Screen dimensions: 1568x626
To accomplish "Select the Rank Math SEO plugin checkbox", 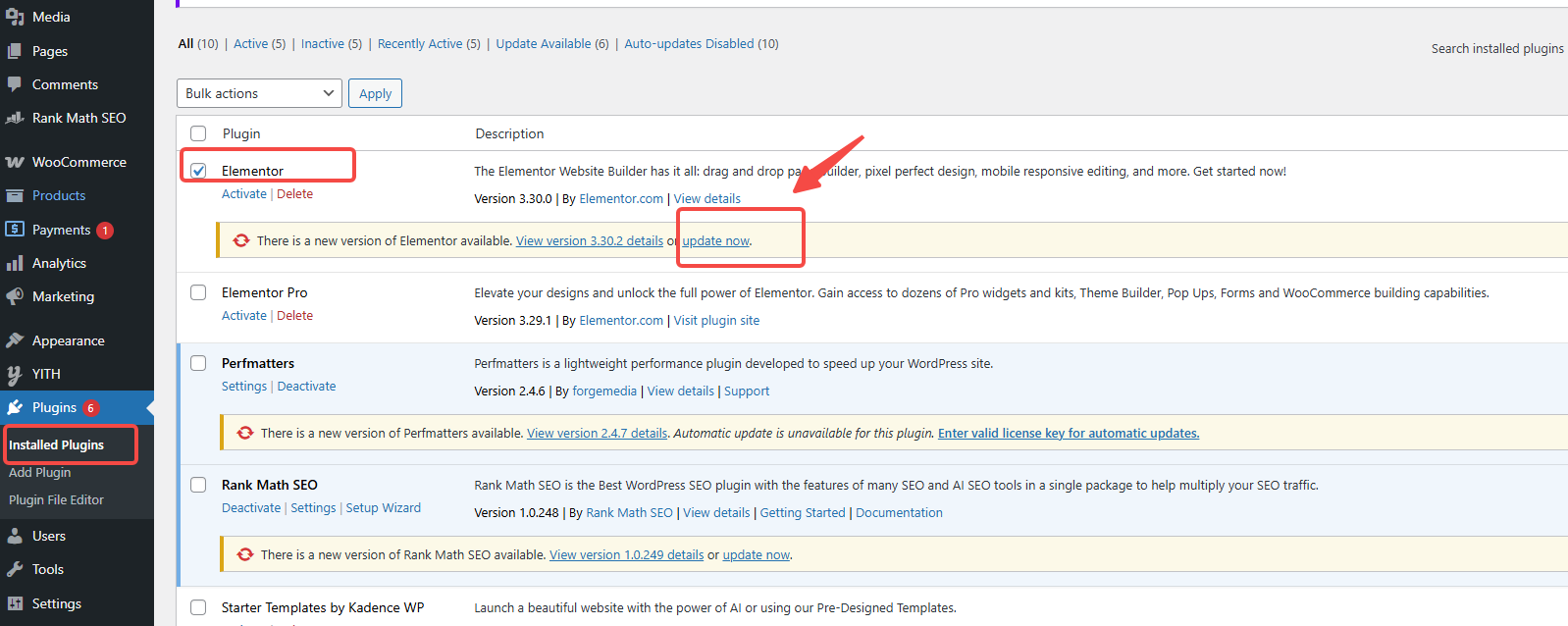I will point(198,485).
